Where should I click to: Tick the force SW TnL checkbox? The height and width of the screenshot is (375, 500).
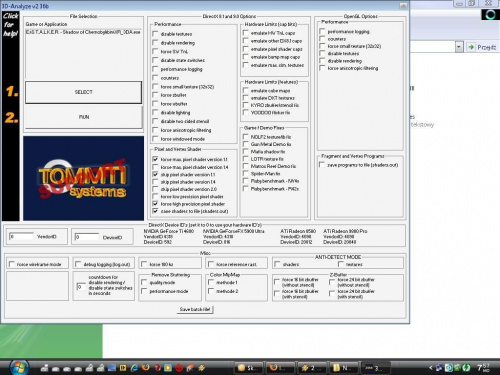[155, 51]
